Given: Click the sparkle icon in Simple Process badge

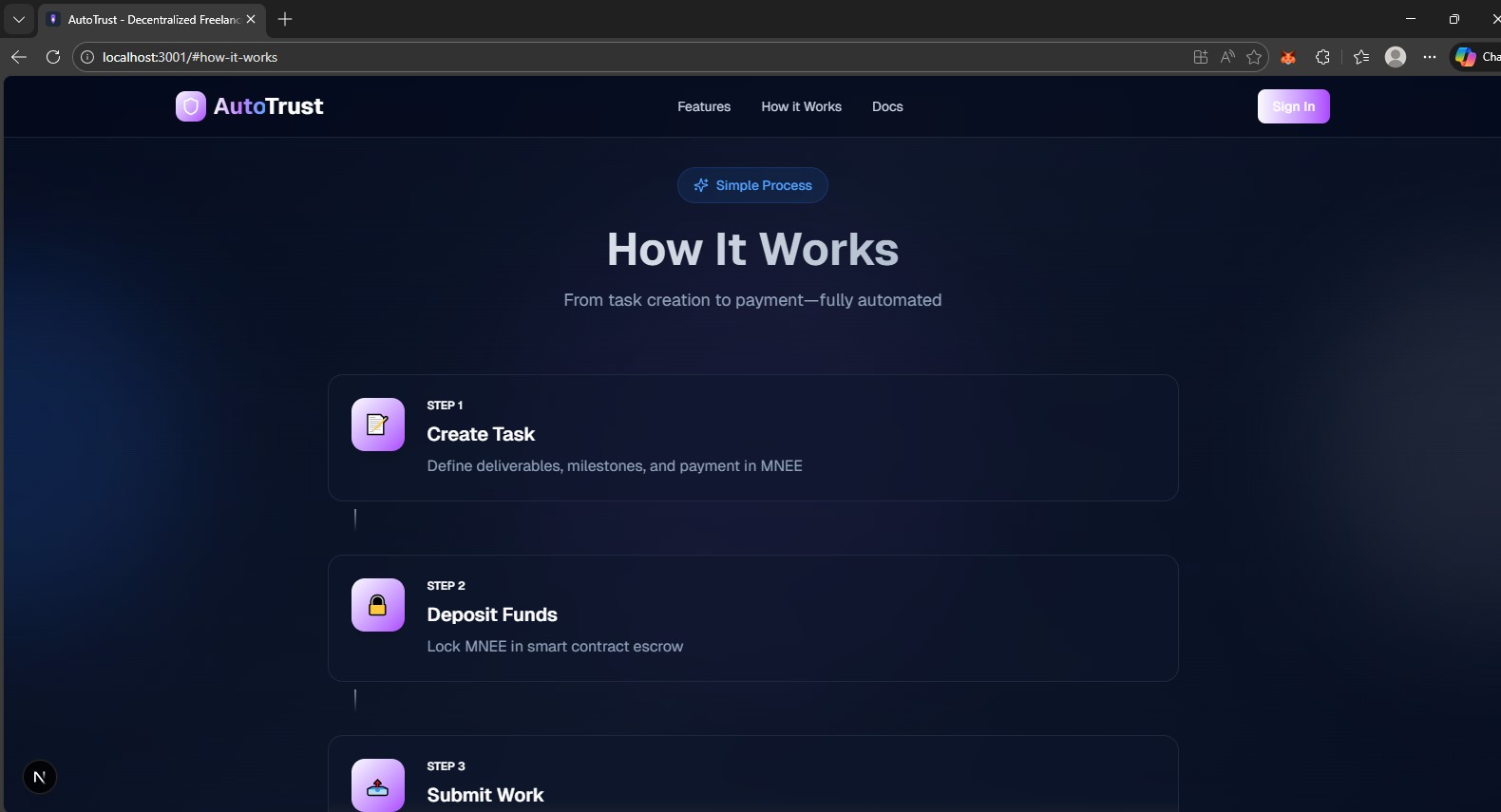Looking at the screenshot, I should [701, 185].
